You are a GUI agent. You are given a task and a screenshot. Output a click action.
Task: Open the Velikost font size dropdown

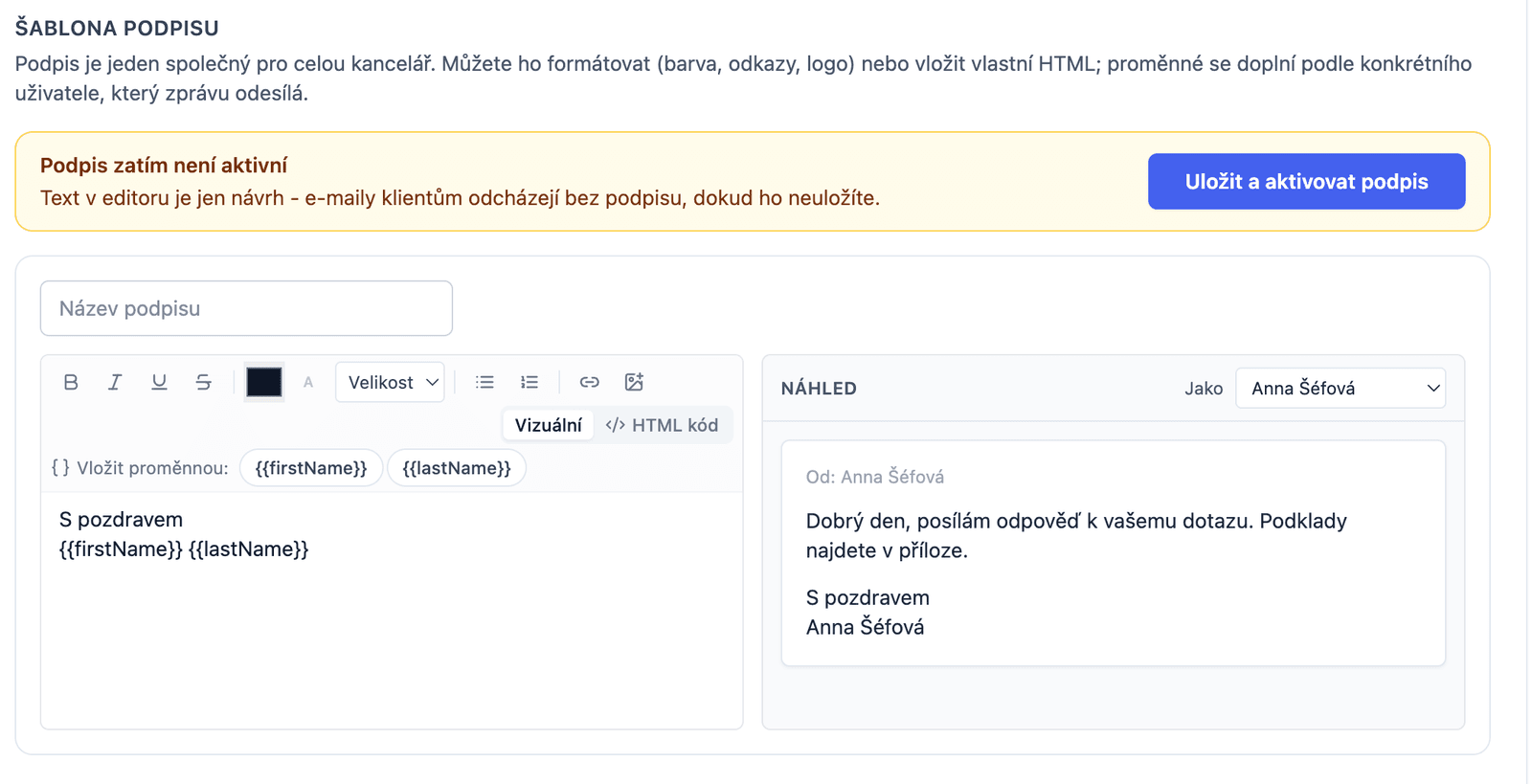pos(390,382)
